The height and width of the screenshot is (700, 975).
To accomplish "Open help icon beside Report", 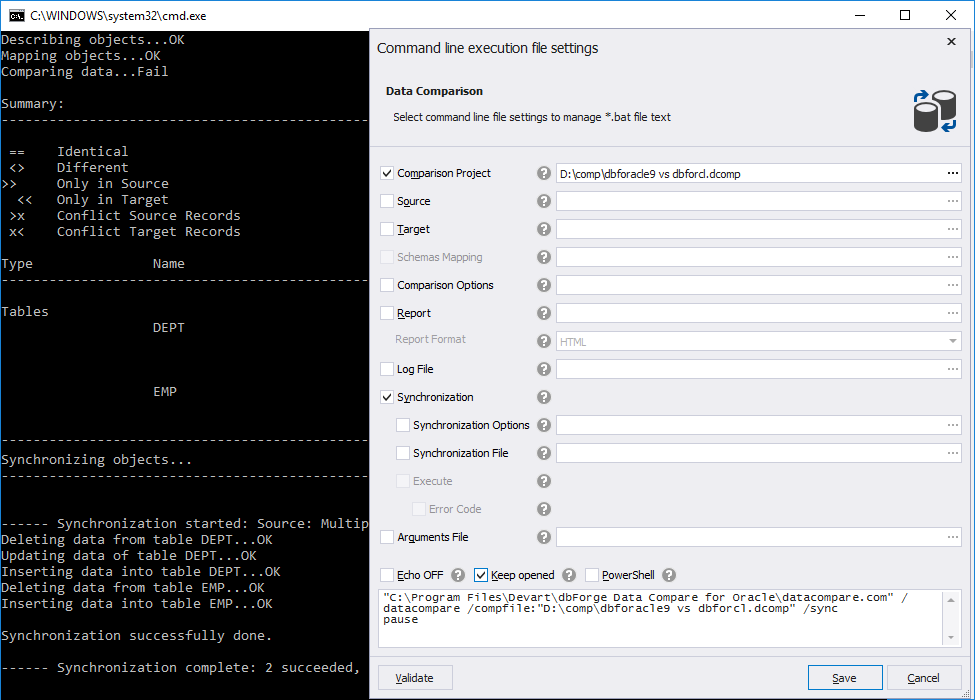I will click(x=543, y=313).
